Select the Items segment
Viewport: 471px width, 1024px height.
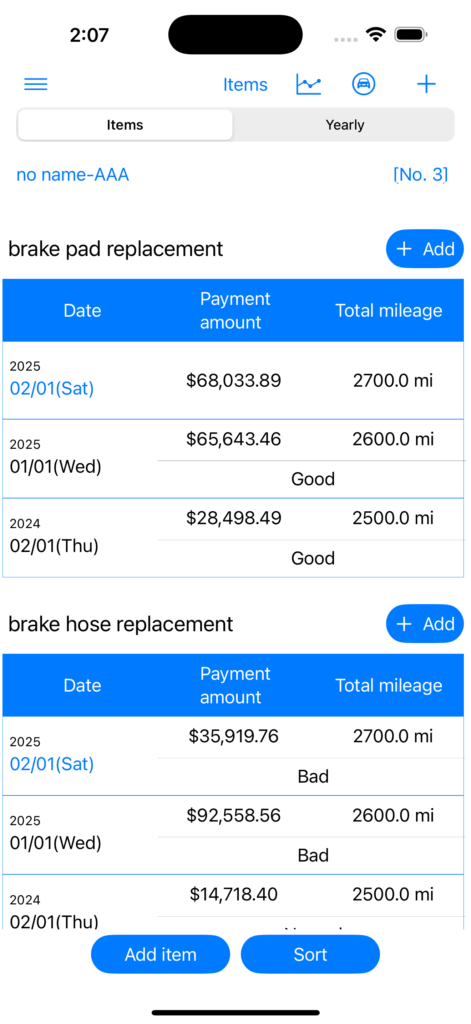coord(125,125)
